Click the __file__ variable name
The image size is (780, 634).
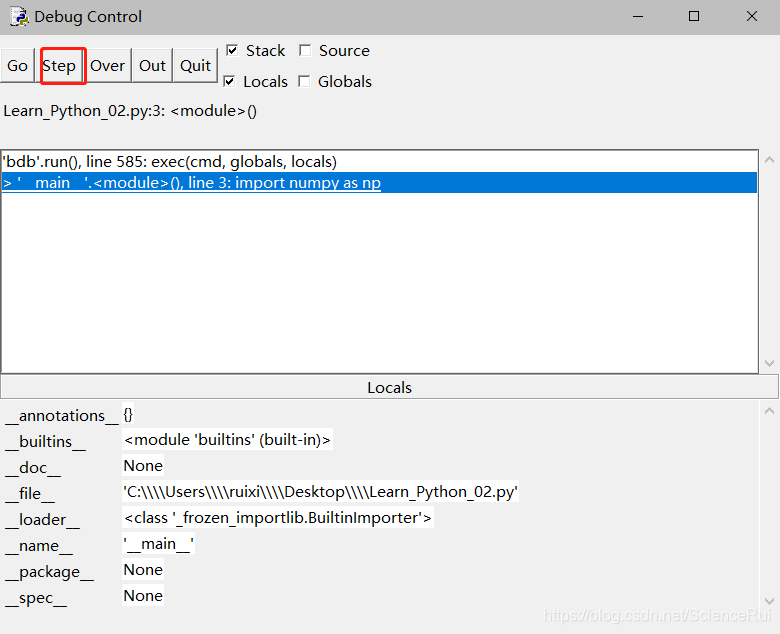[x=30, y=493]
